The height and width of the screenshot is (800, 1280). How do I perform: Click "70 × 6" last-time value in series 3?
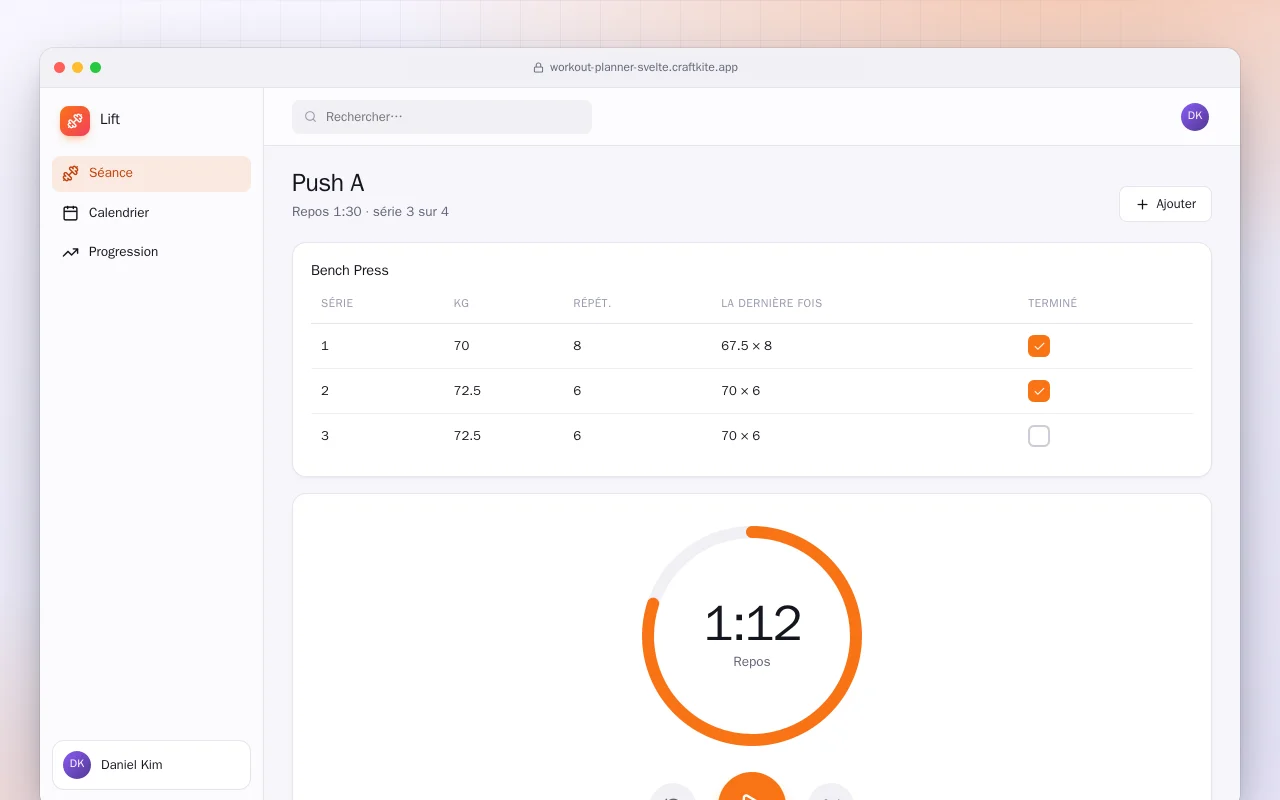740,436
